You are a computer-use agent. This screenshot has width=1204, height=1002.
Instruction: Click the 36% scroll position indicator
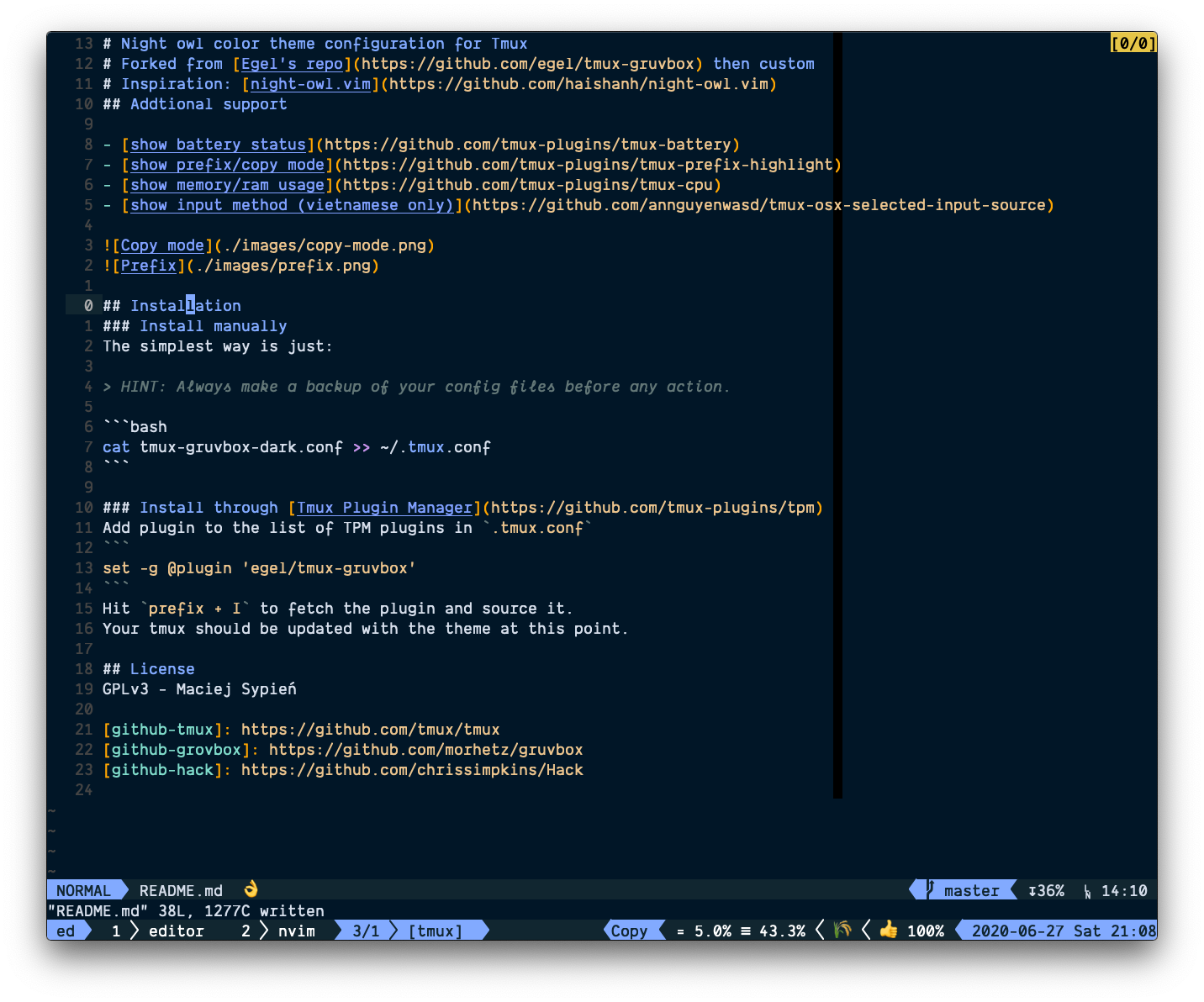coord(1046,891)
